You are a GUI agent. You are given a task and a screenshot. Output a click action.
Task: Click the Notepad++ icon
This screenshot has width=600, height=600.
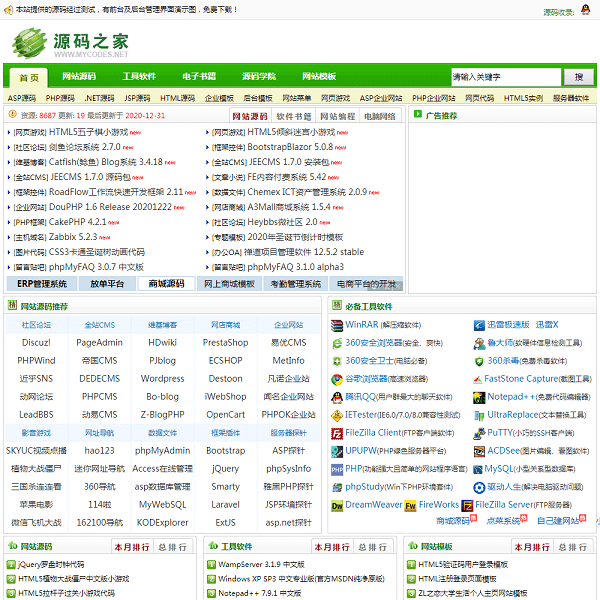pyautogui.click(x=479, y=398)
